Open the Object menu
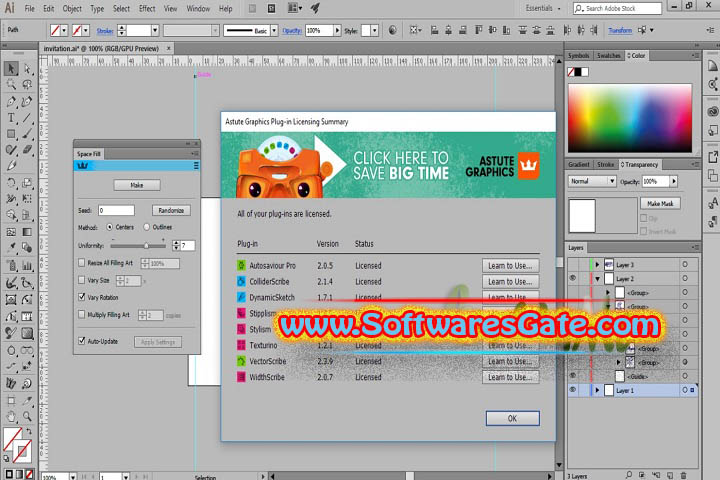The height and width of the screenshot is (480, 720). pyautogui.click(x=72, y=8)
